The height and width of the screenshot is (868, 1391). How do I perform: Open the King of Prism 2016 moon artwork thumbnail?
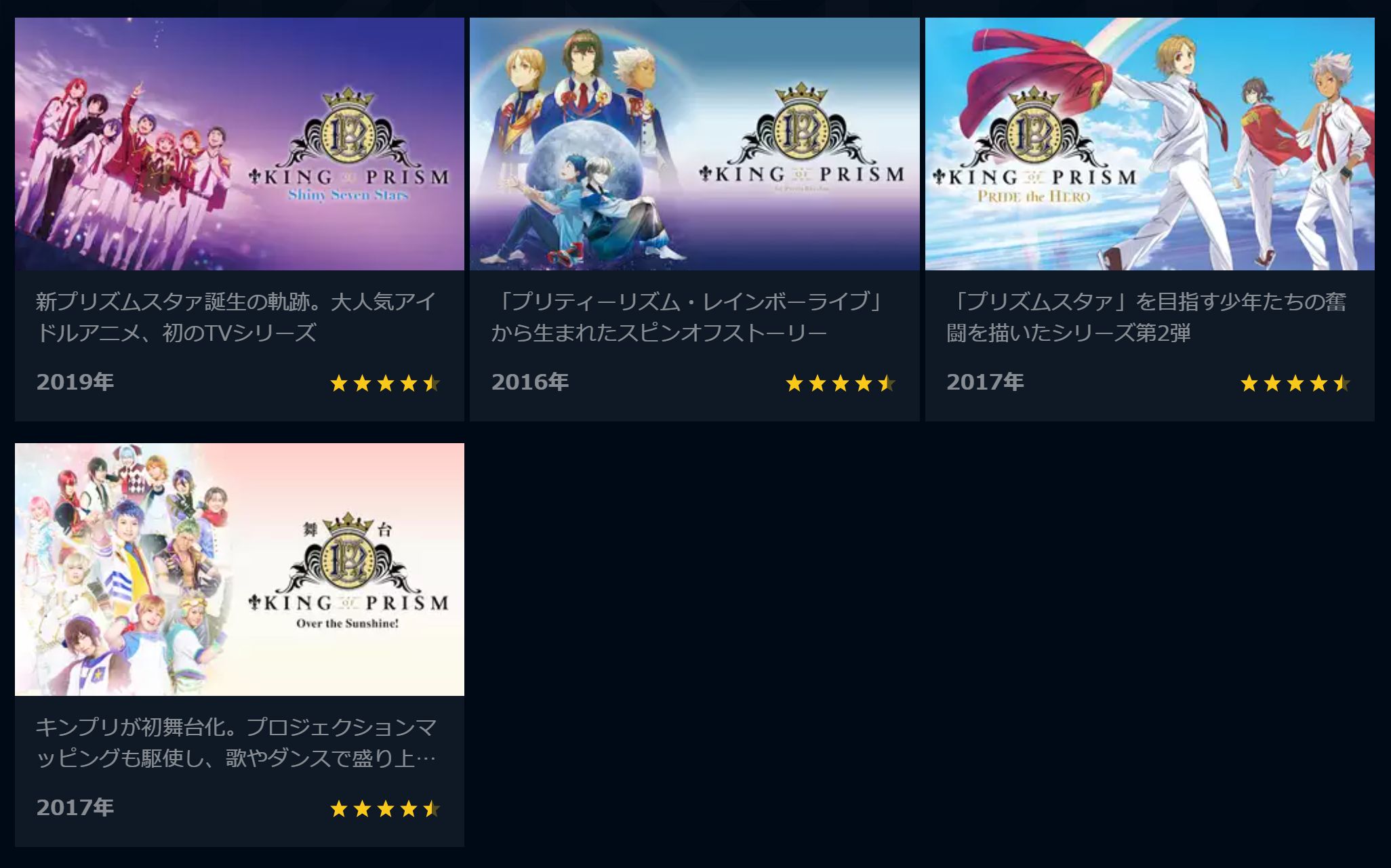coord(694,144)
